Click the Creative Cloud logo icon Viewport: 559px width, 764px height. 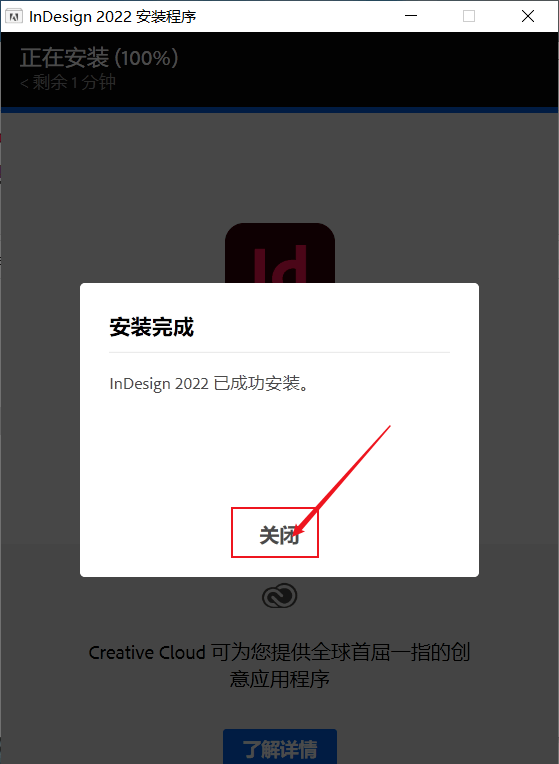coord(280,596)
